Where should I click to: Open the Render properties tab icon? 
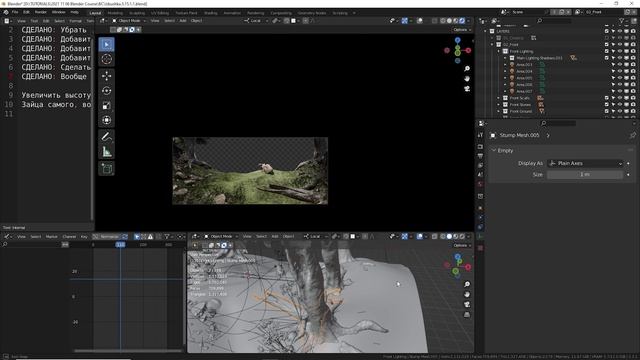480,147
